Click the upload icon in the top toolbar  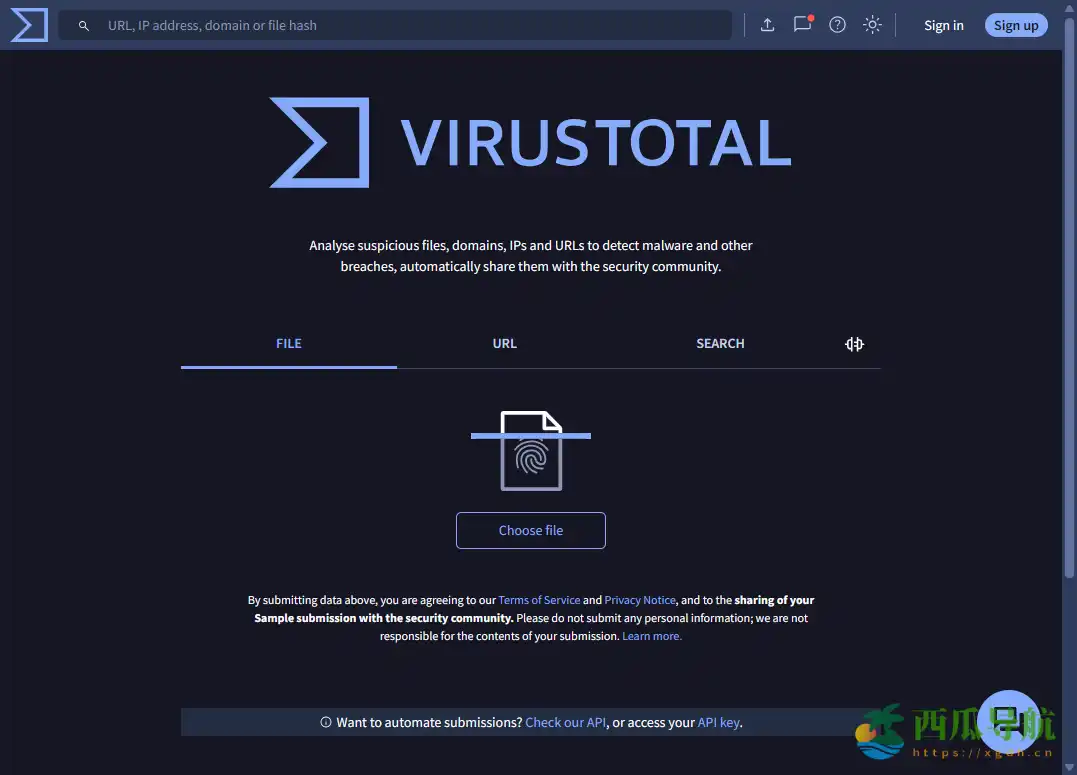pos(767,24)
